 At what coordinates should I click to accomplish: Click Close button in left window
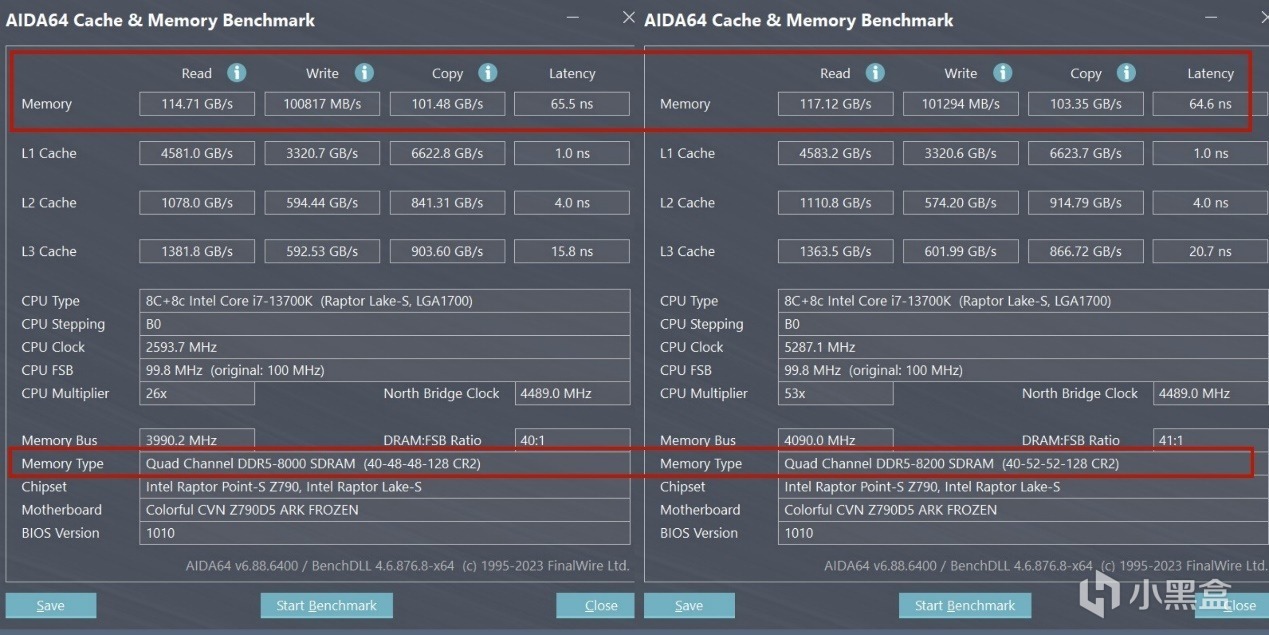coord(600,605)
